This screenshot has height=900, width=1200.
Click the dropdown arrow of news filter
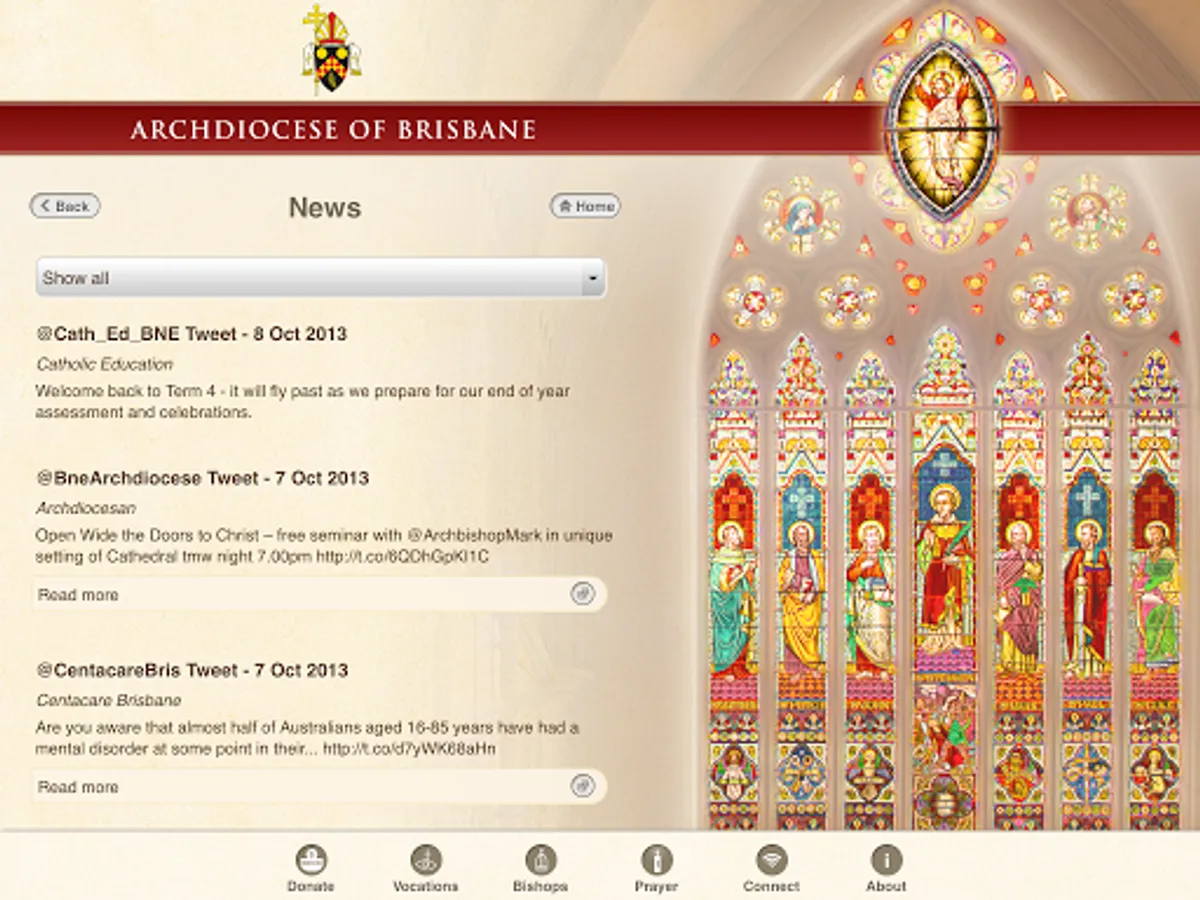coord(594,278)
